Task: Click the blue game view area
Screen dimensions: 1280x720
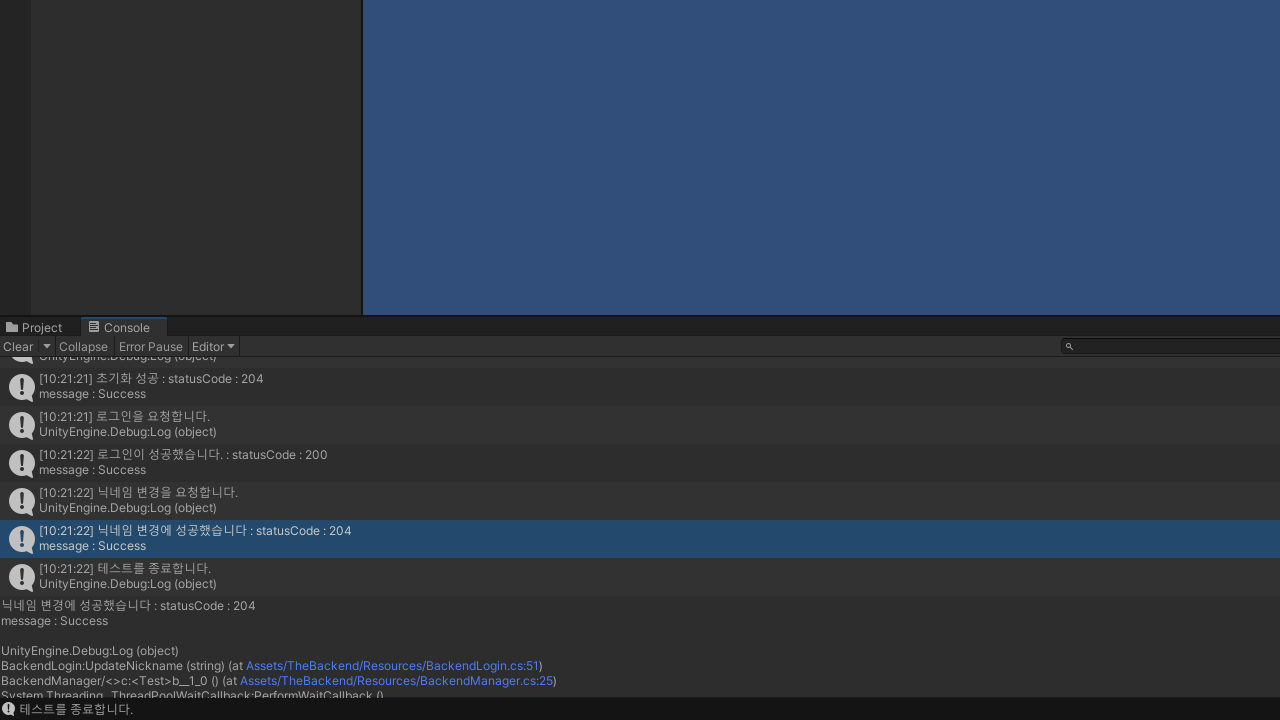Action: (x=821, y=157)
